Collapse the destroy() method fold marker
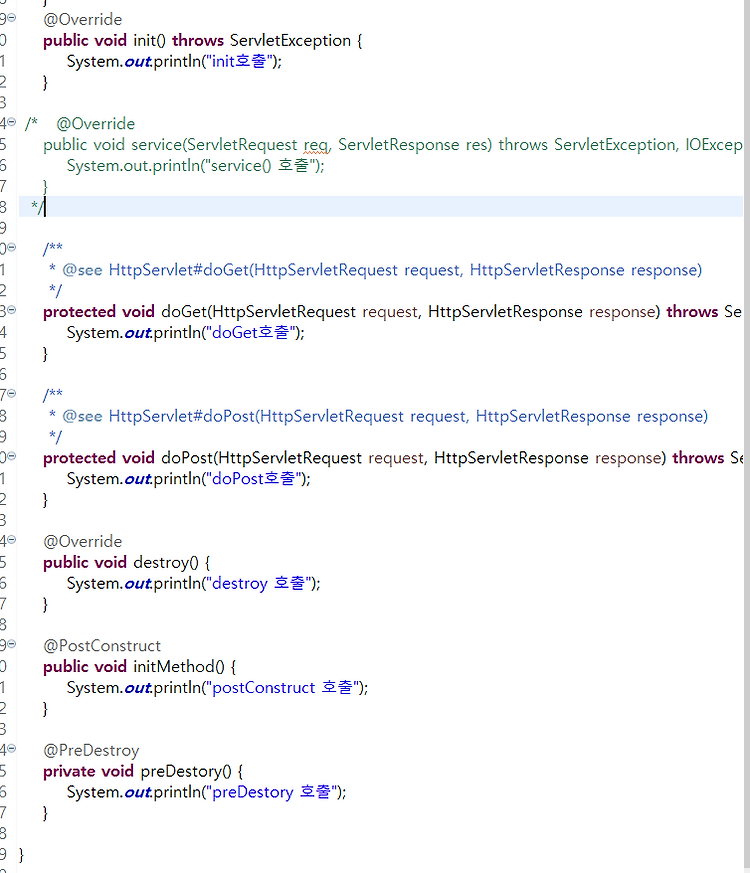750x873 pixels. pos(12,540)
